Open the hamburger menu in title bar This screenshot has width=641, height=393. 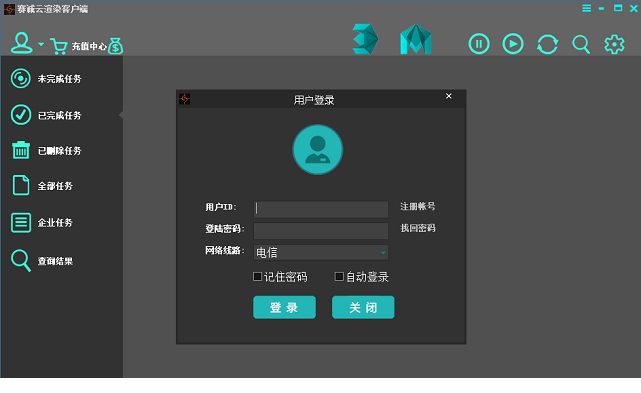tap(586, 8)
